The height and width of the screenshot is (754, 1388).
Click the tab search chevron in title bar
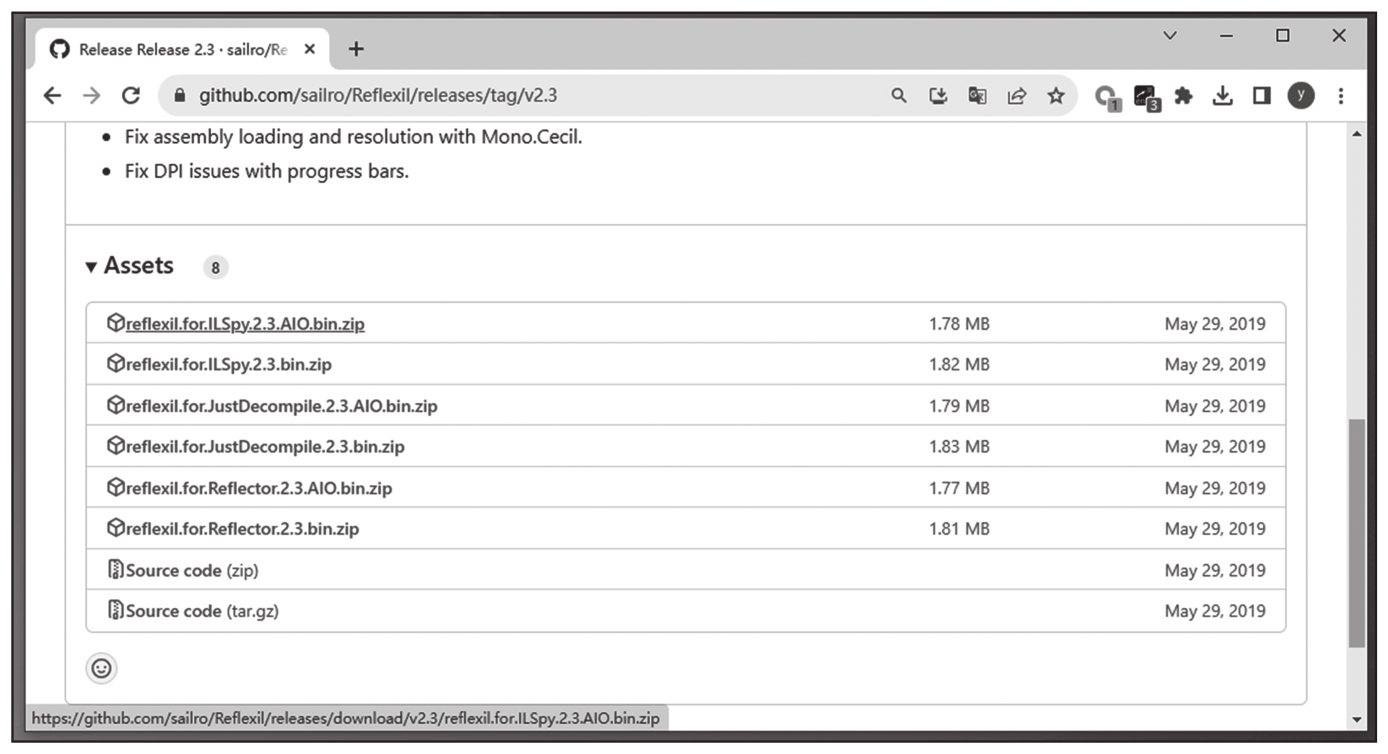click(x=1169, y=36)
